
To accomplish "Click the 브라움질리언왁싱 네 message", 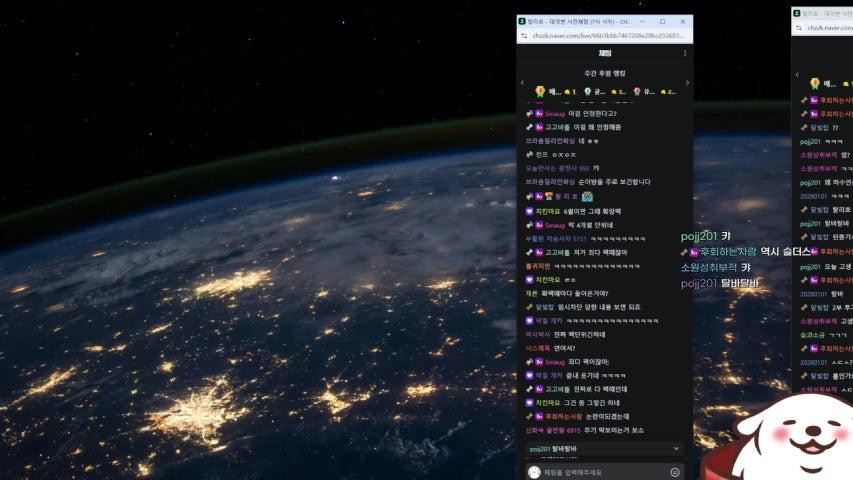I will tap(562, 141).
